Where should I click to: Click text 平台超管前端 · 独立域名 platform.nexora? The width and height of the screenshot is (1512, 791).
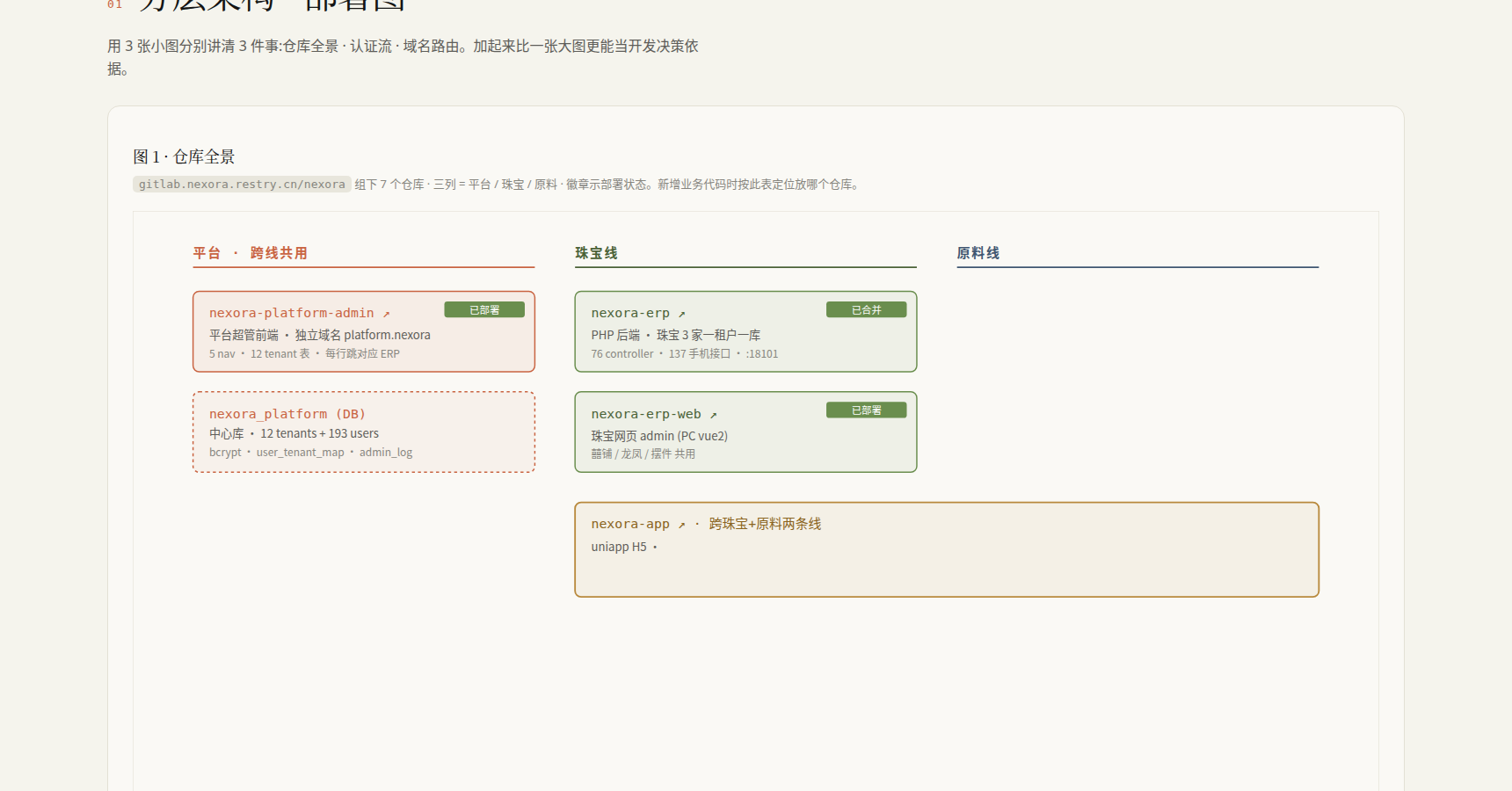pos(320,335)
